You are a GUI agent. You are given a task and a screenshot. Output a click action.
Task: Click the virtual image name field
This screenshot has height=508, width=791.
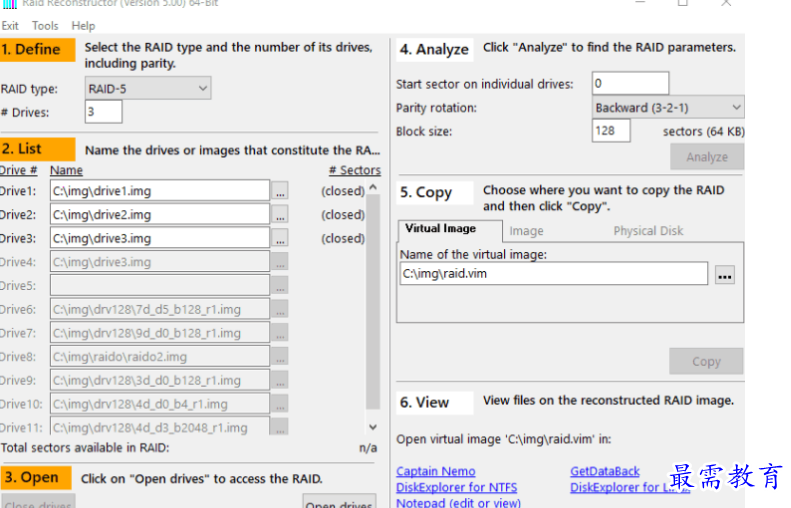coord(554,273)
